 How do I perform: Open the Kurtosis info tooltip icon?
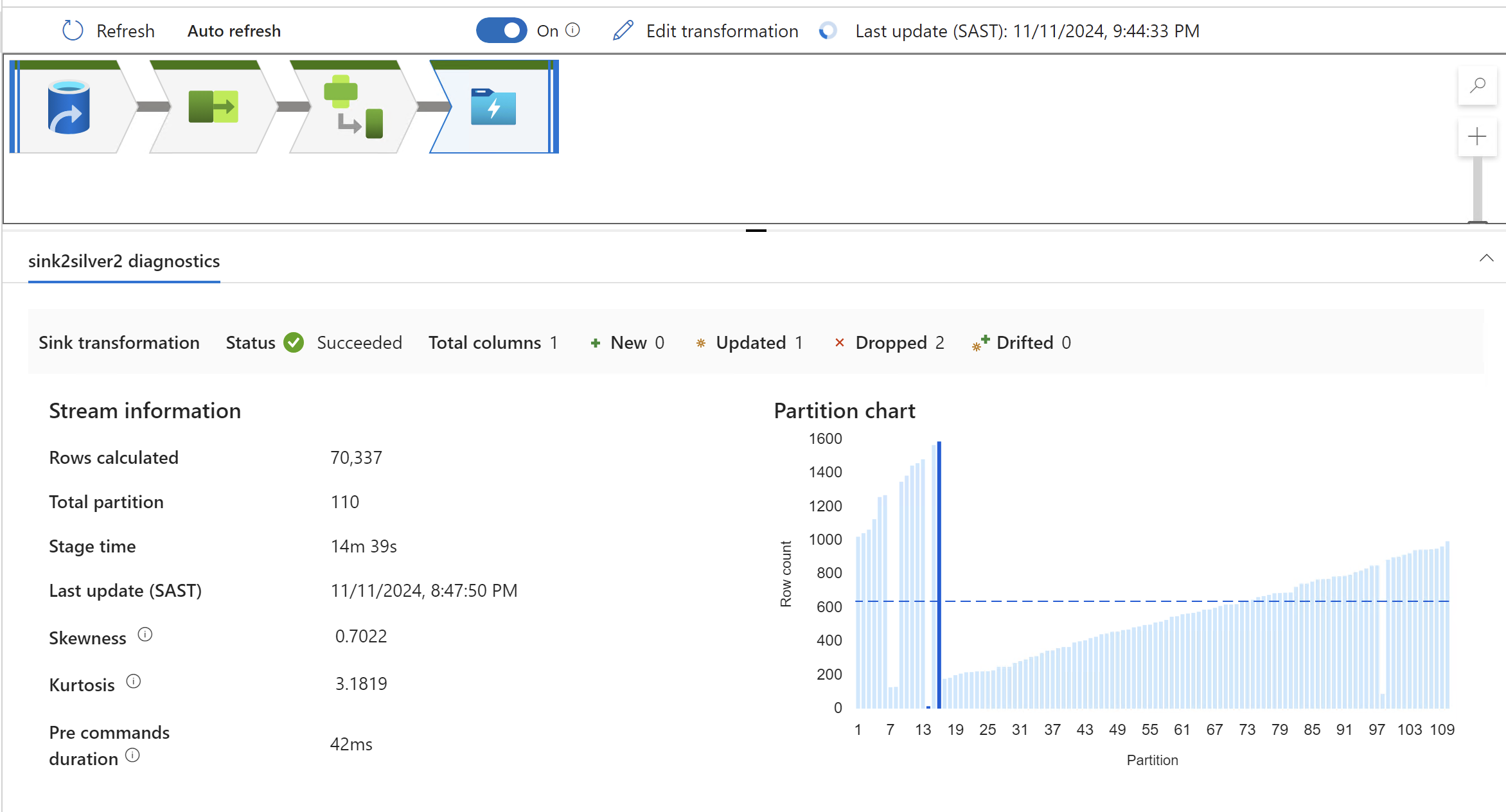pyautogui.click(x=133, y=682)
